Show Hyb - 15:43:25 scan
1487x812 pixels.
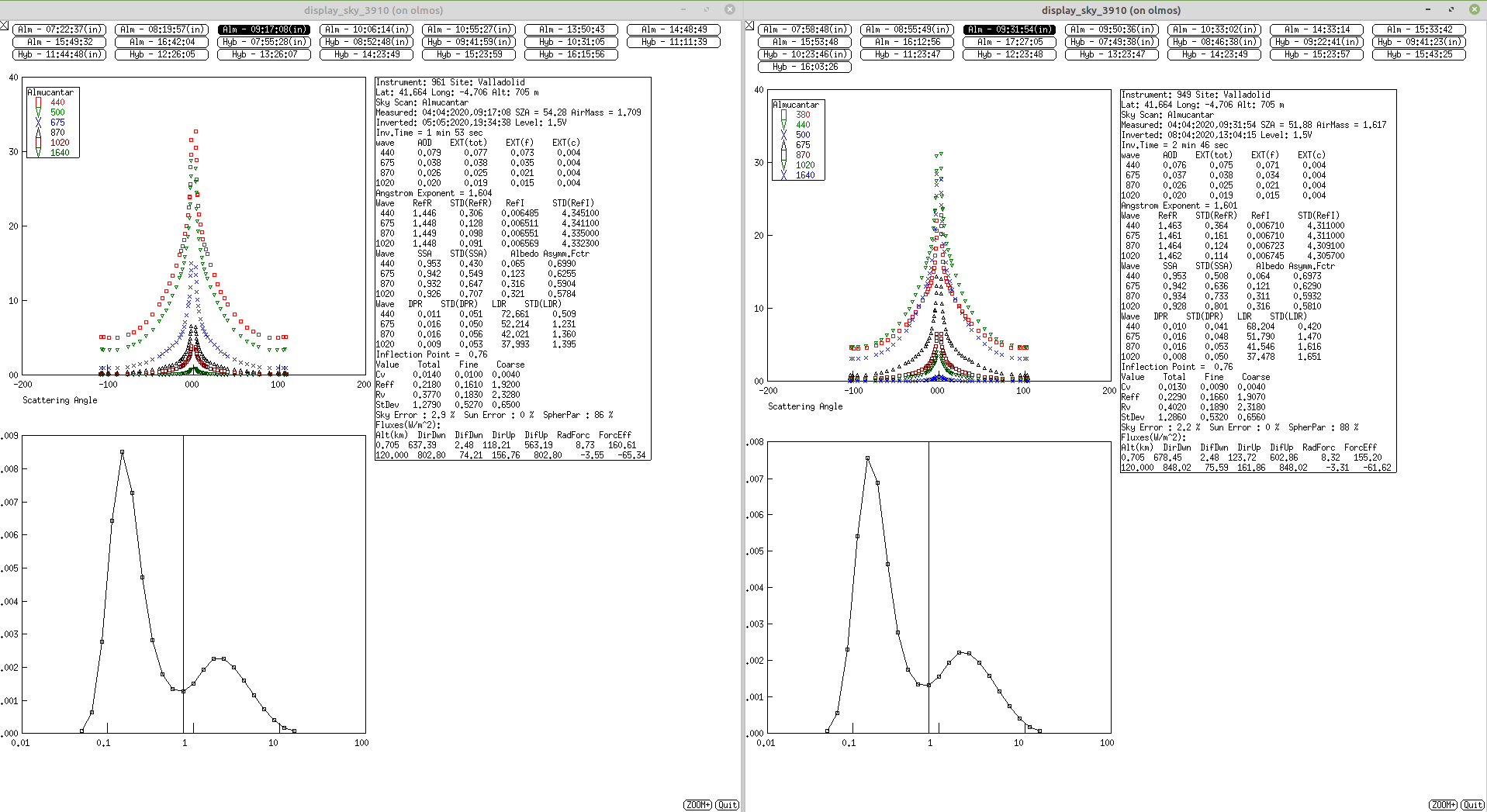pyautogui.click(x=1420, y=54)
